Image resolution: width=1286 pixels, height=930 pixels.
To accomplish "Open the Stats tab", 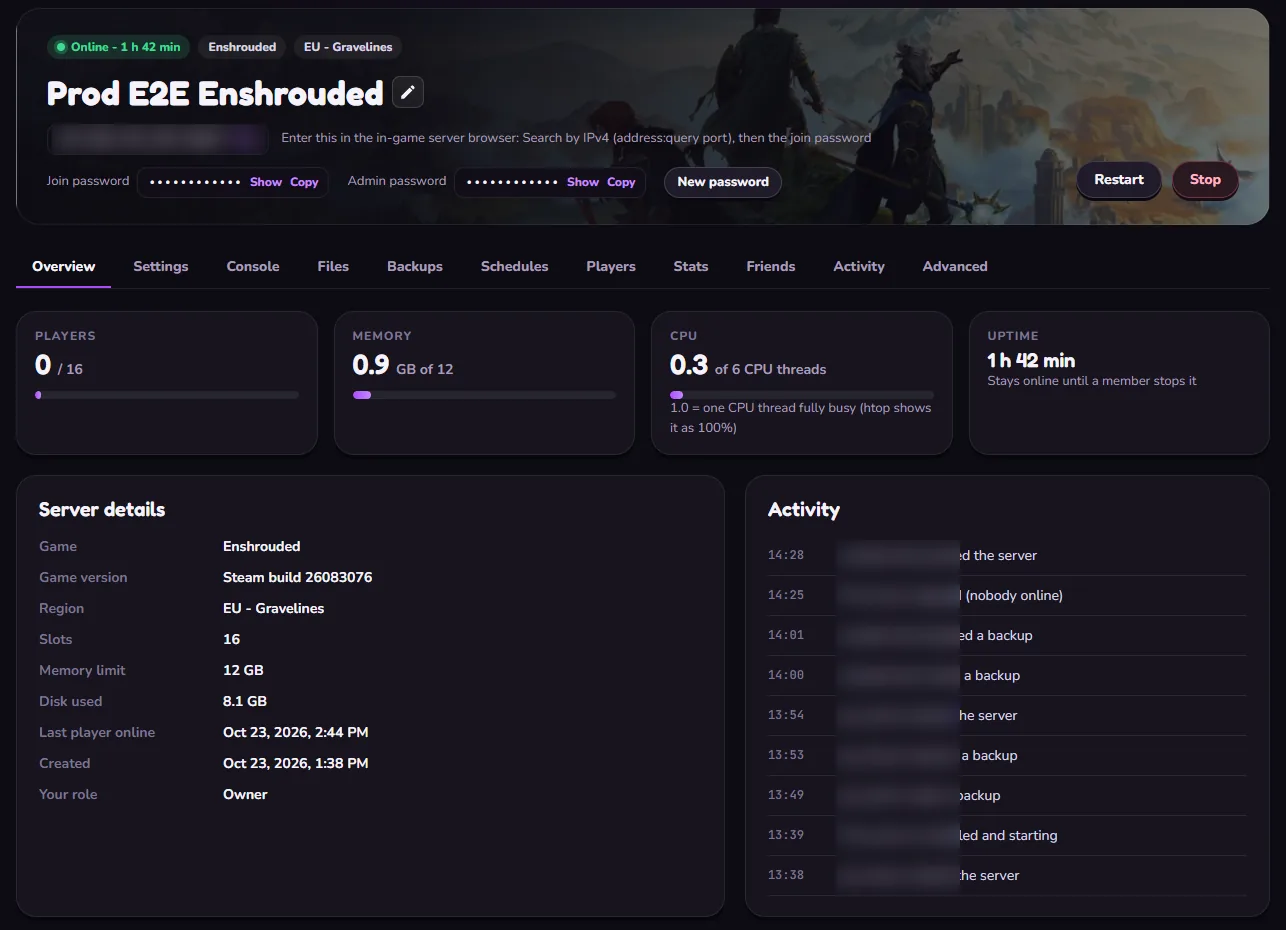I will pyautogui.click(x=691, y=266).
